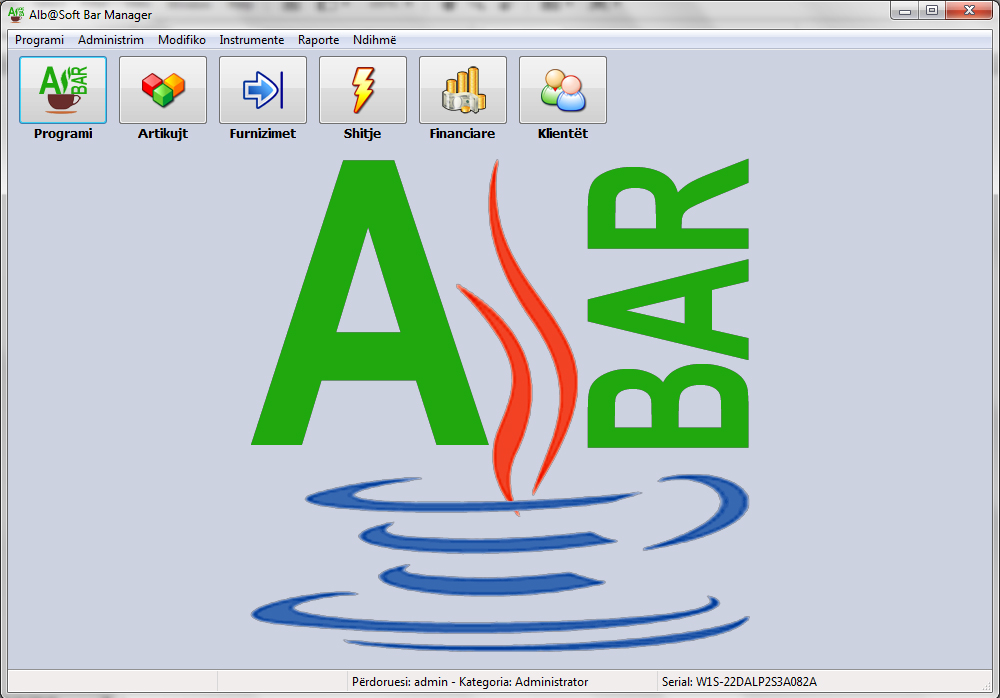
Task: Close the Bar Manager window
Action: [969, 11]
